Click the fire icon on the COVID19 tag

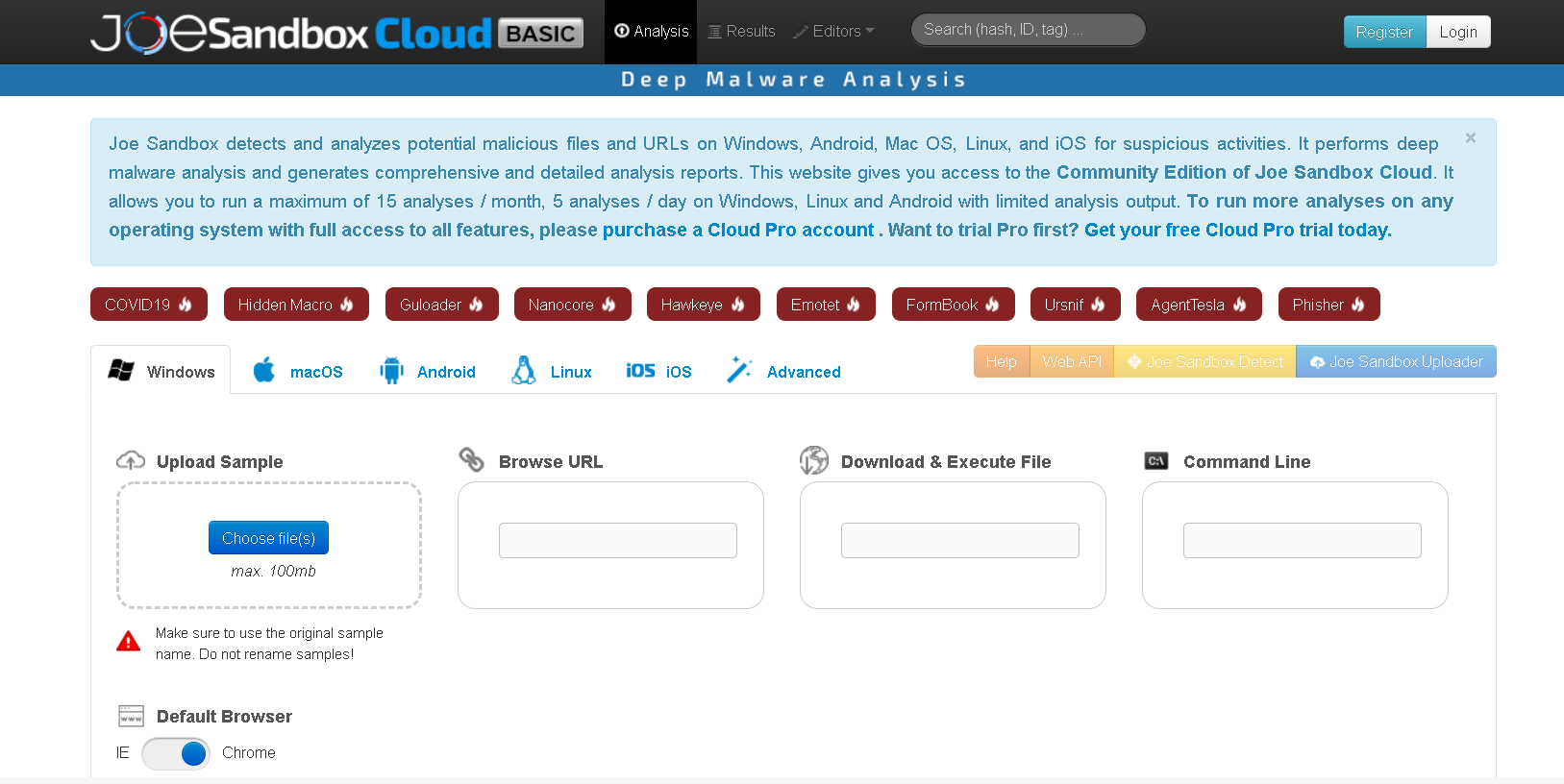(x=186, y=305)
